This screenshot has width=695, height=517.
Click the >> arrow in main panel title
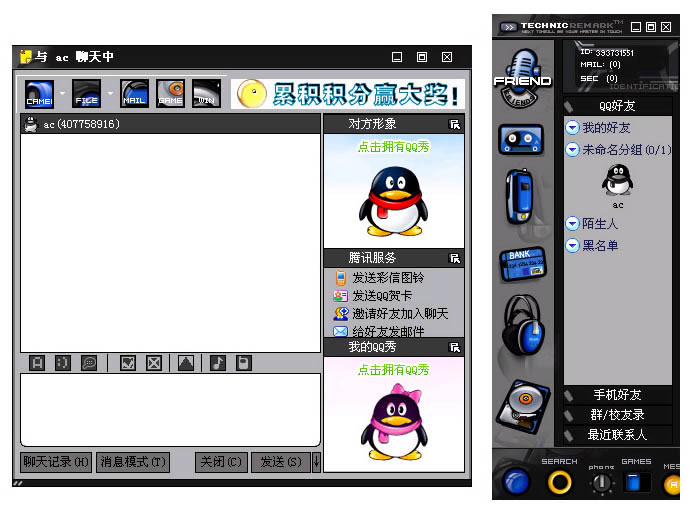click(x=509, y=27)
